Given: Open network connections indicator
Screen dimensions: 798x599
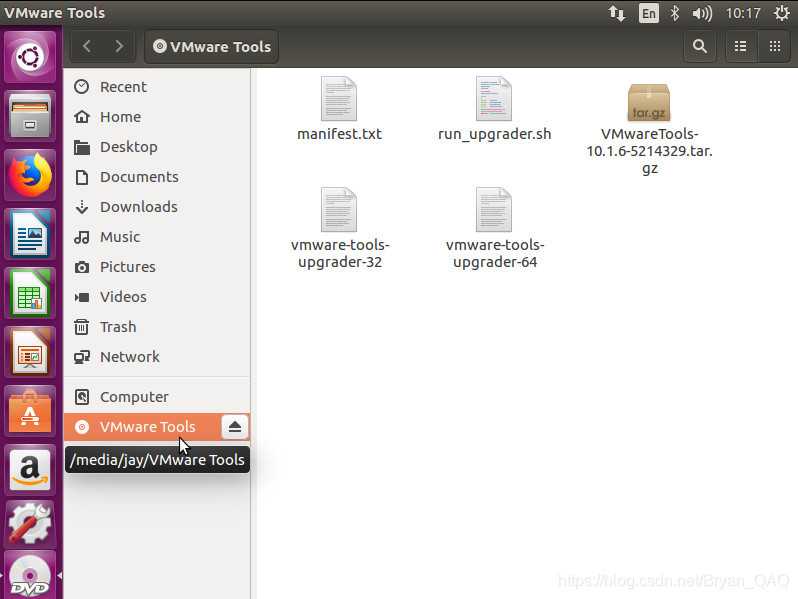Looking at the screenshot, I should [x=617, y=13].
